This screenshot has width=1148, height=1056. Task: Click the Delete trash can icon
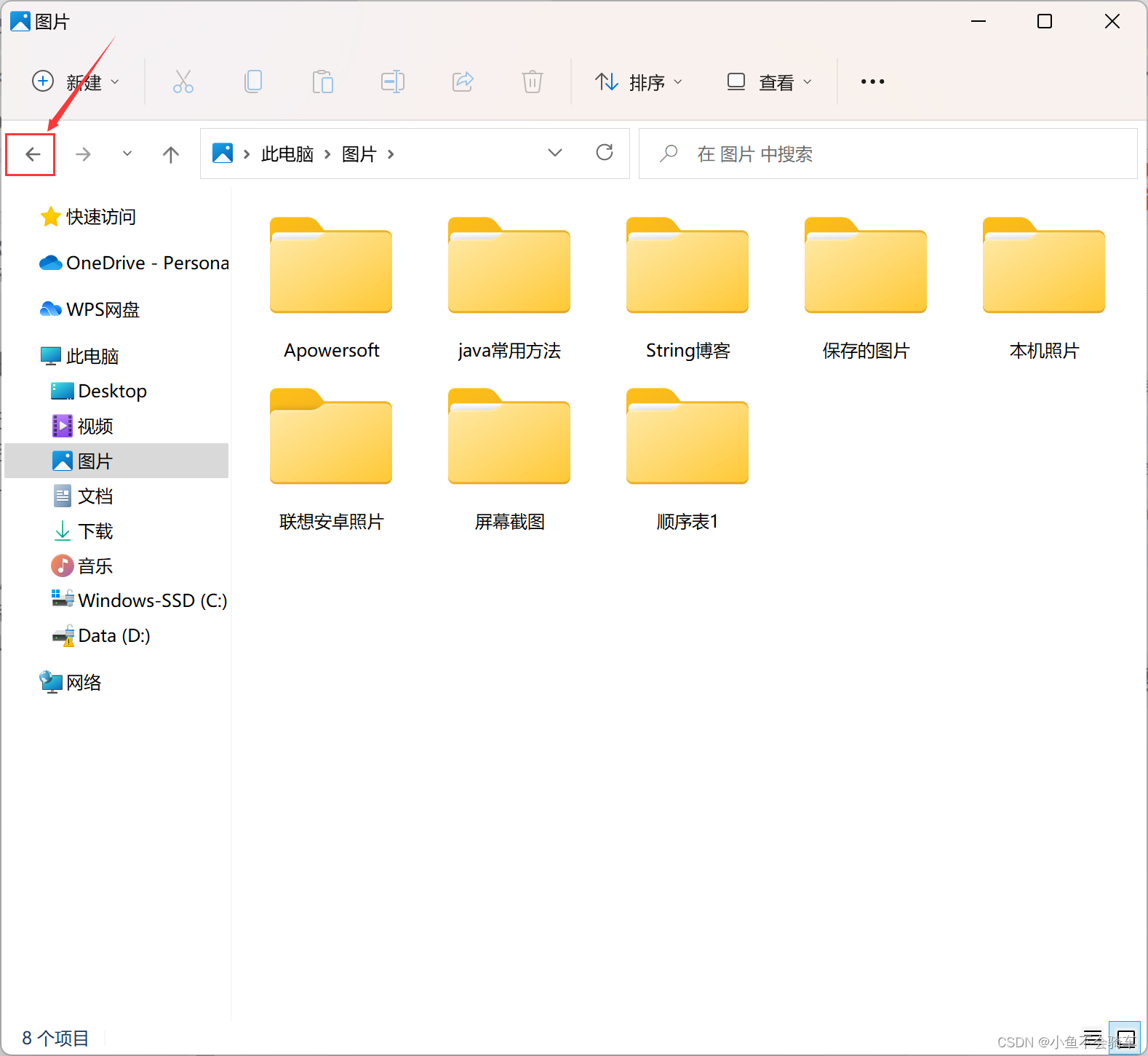click(x=533, y=82)
